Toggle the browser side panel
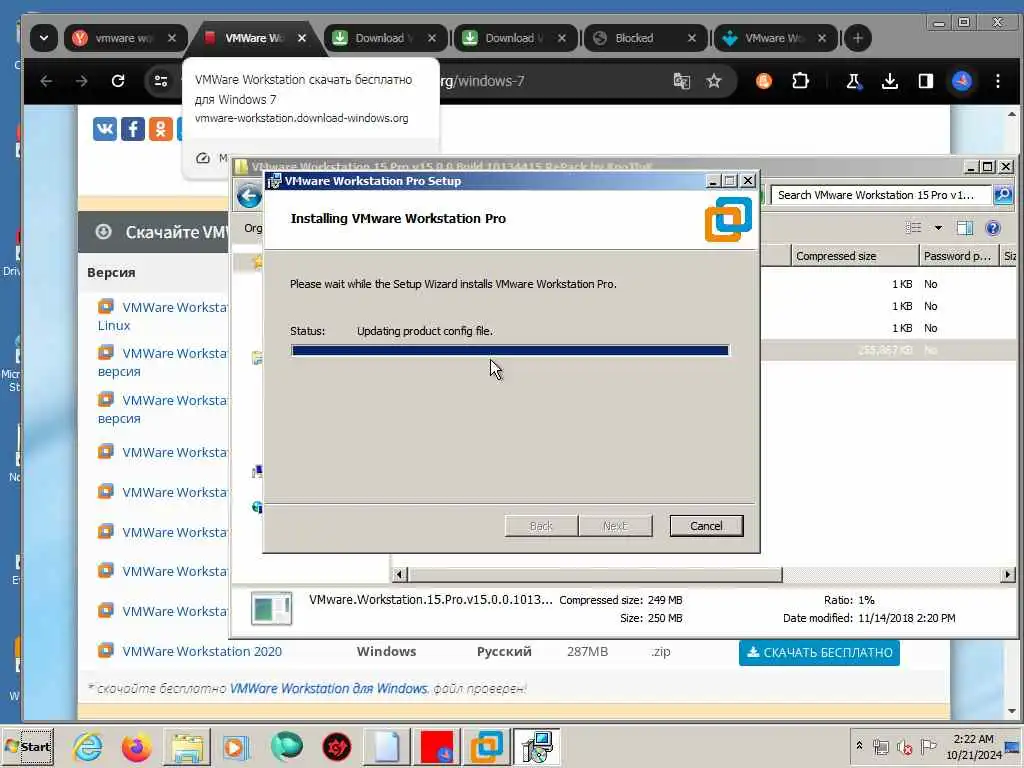 click(x=925, y=81)
